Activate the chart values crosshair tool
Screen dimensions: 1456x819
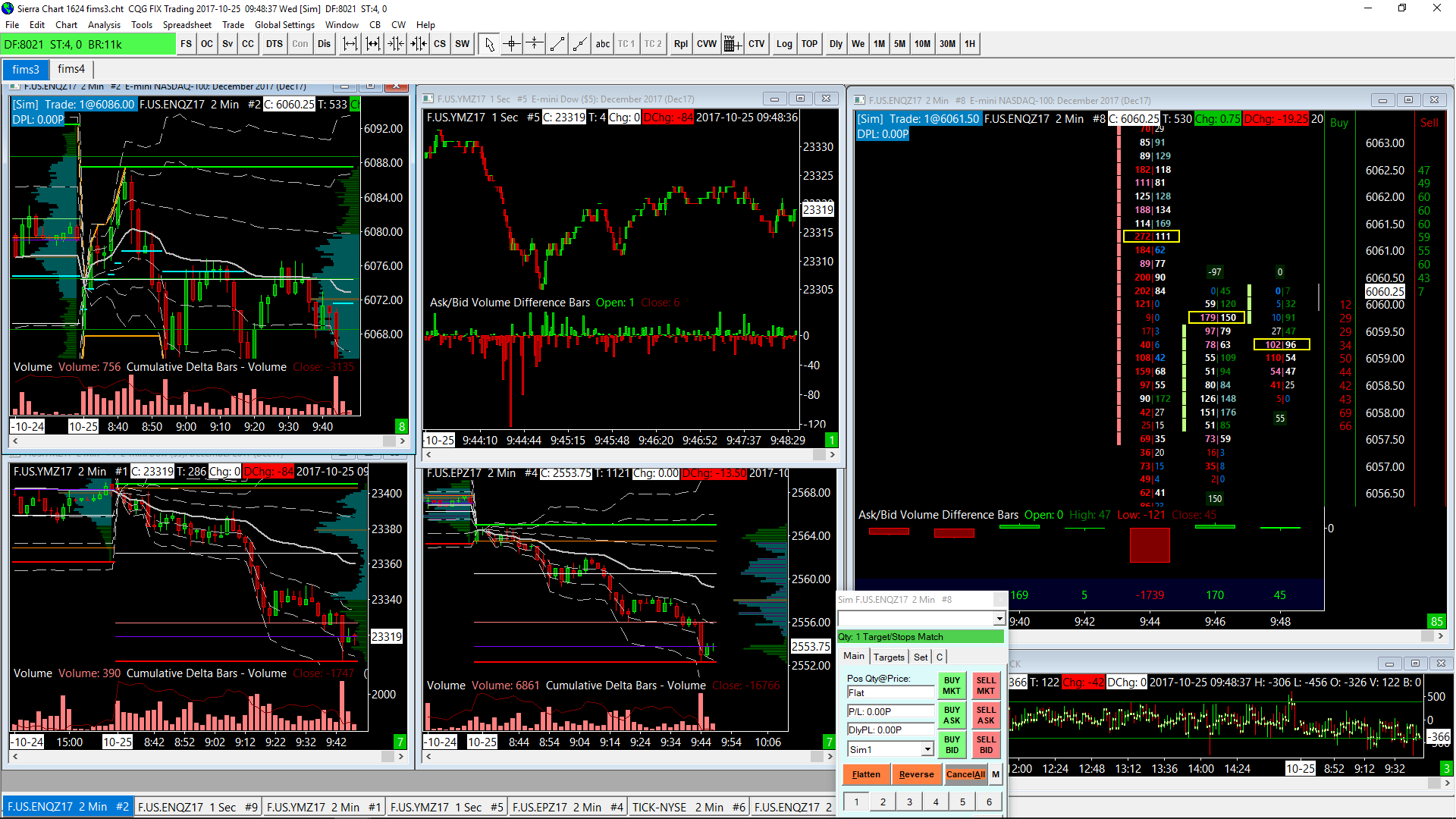pyautogui.click(x=512, y=44)
